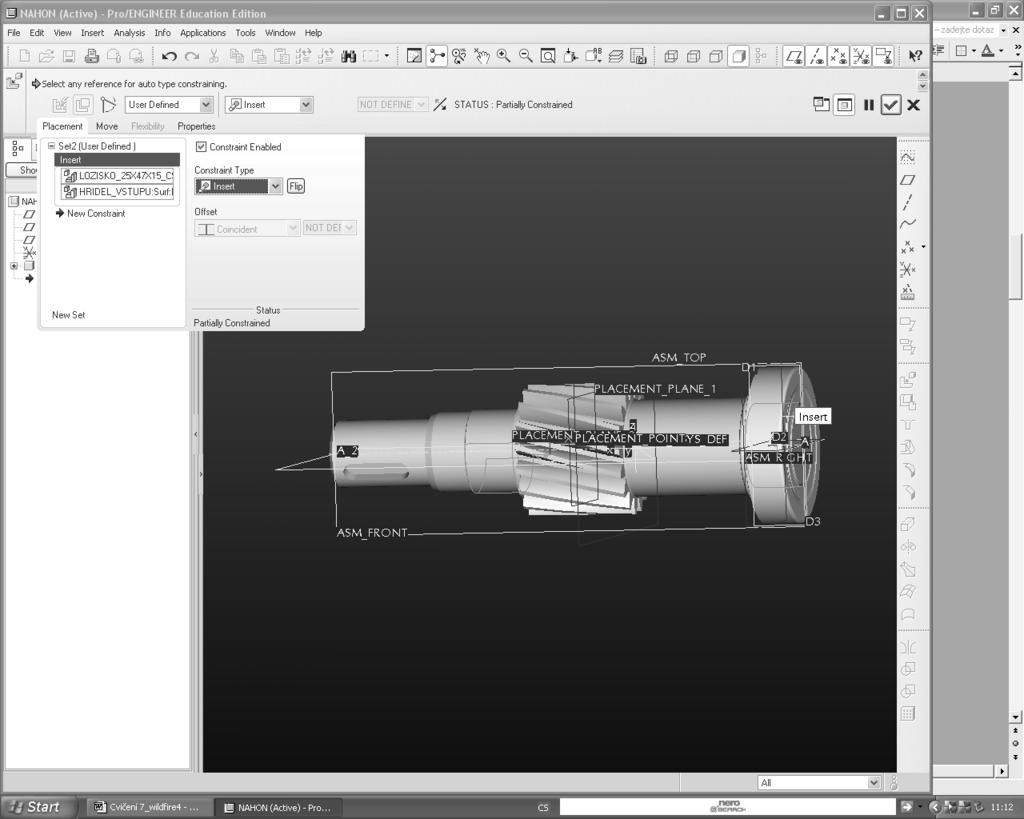Select the HRIDEL_VSTUPU:Surf reference row

118,192
